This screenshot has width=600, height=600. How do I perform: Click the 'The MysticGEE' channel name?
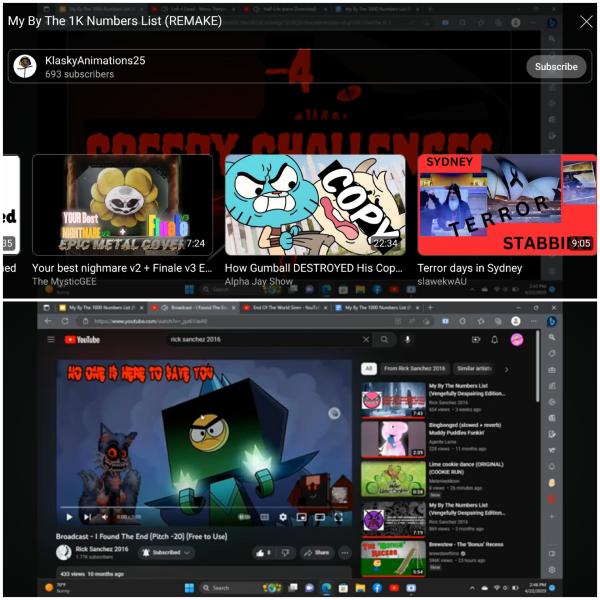point(64,281)
